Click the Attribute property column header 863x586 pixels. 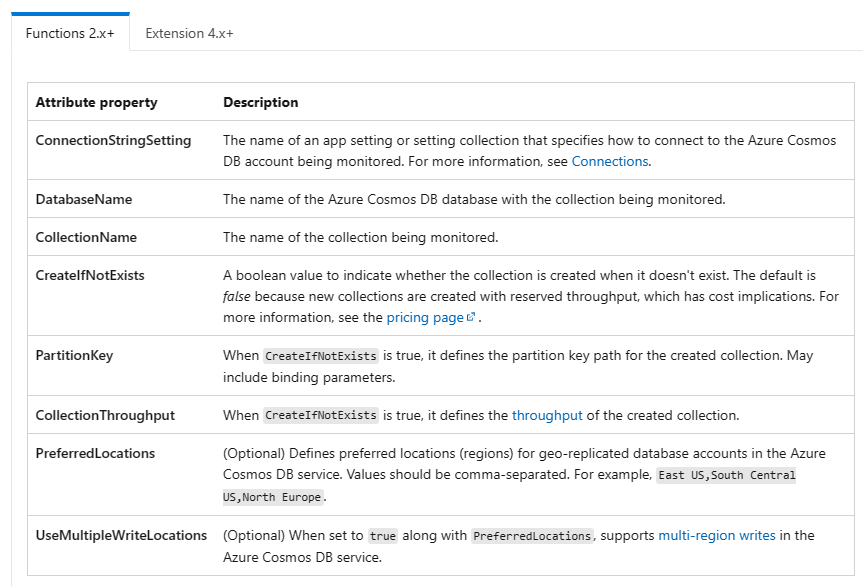tap(96, 102)
